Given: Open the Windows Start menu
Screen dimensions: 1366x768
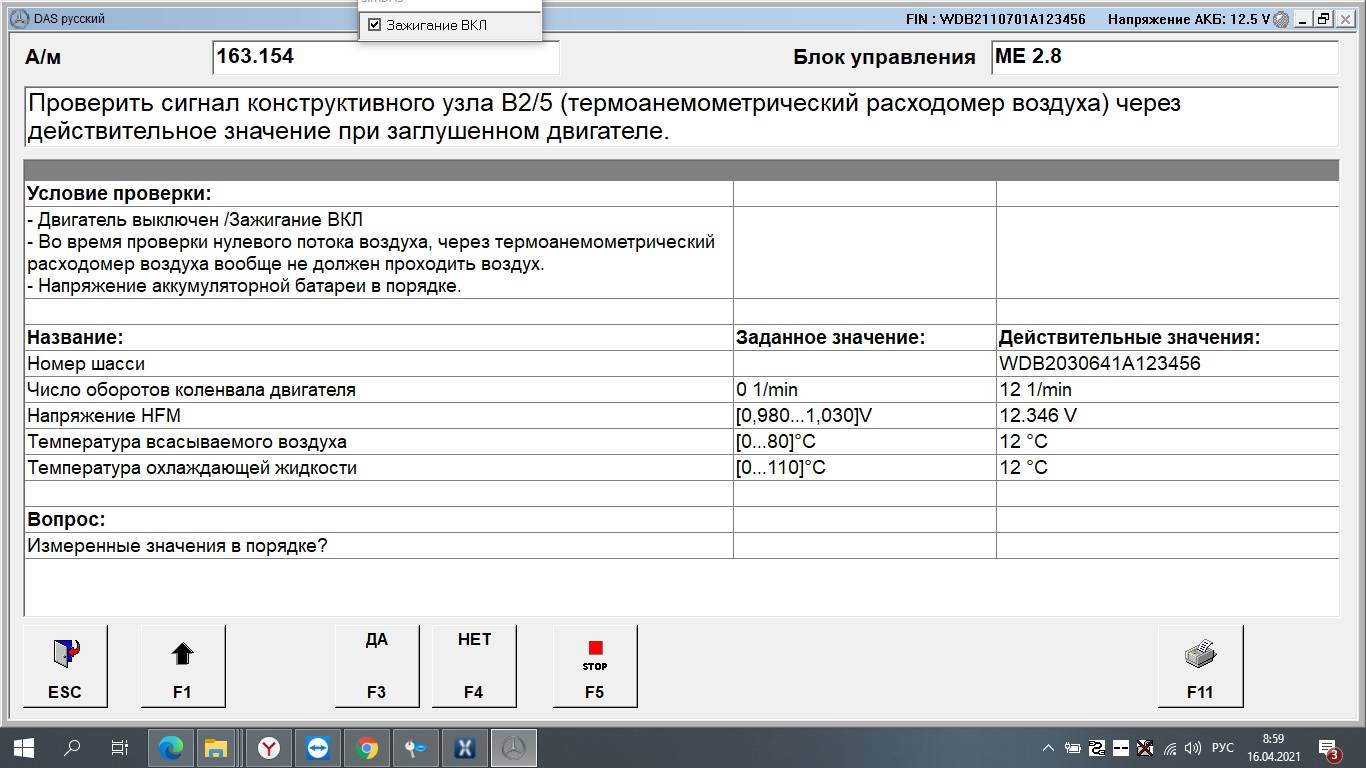Looking at the screenshot, I should [x=24, y=747].
